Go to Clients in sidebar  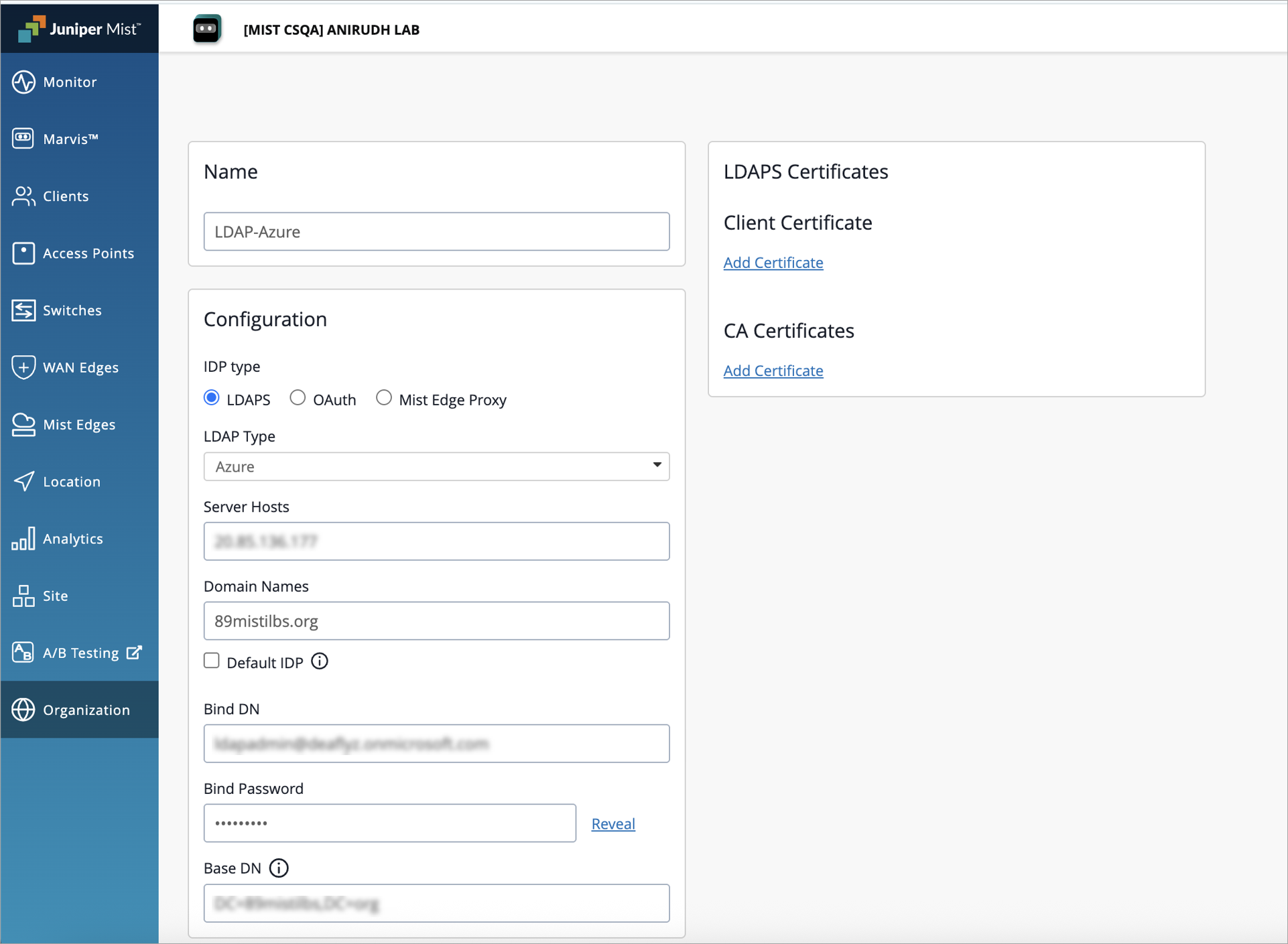click(66, 196)
